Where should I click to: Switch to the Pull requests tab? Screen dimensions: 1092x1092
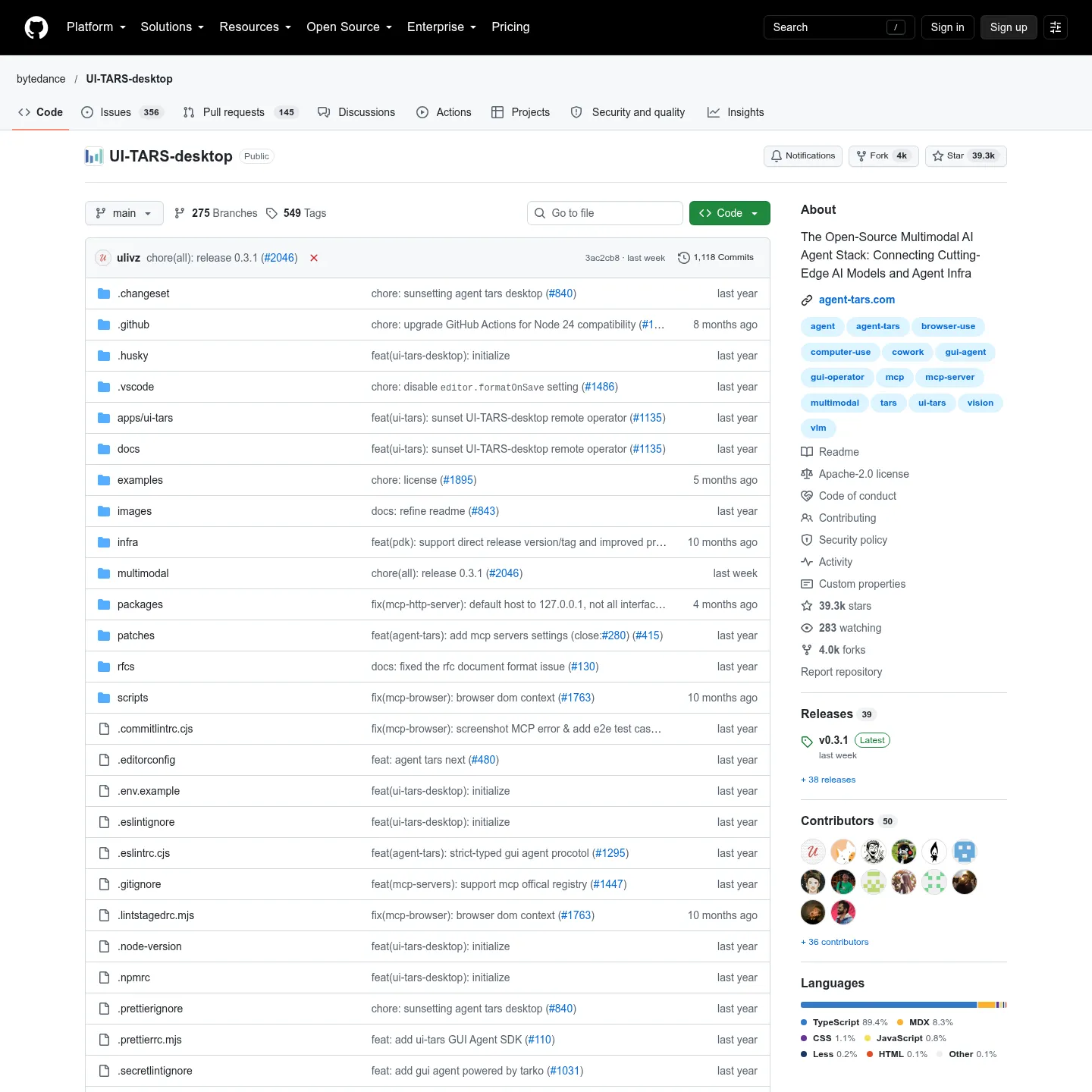coord(240,112)
